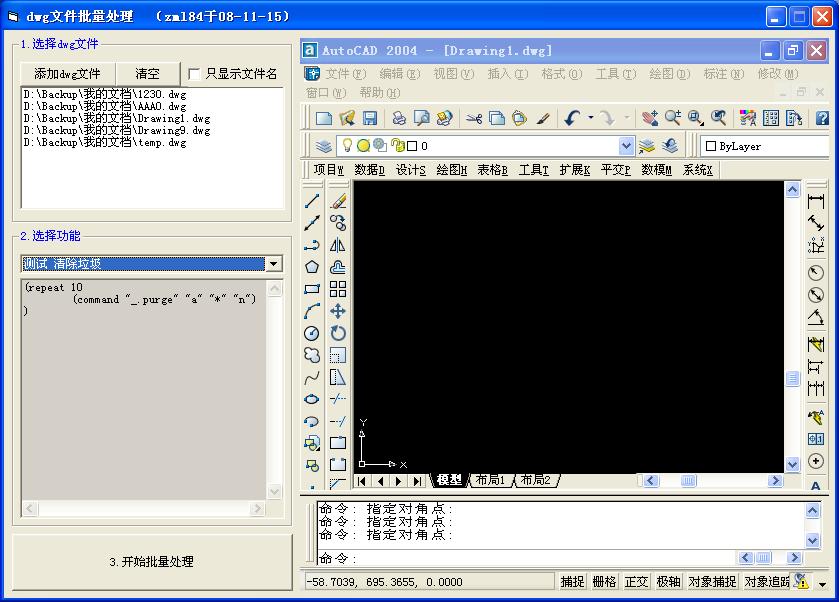839x602 pixels.
Task: Select the Ellipse draw tool
Action: coord(312,399)
